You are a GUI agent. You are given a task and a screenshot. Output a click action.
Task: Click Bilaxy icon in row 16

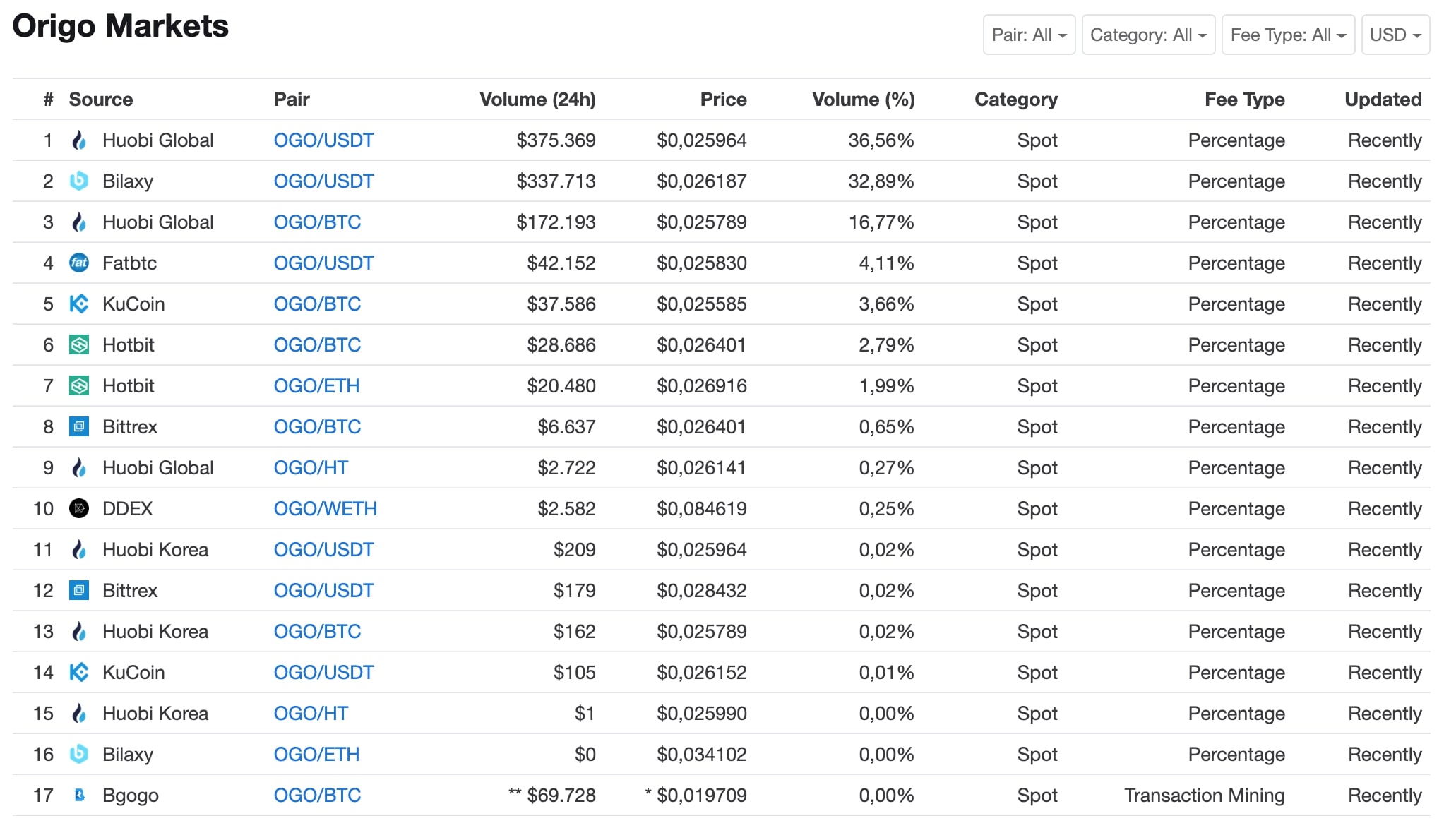pyautogui.click(x=79, y=755)
